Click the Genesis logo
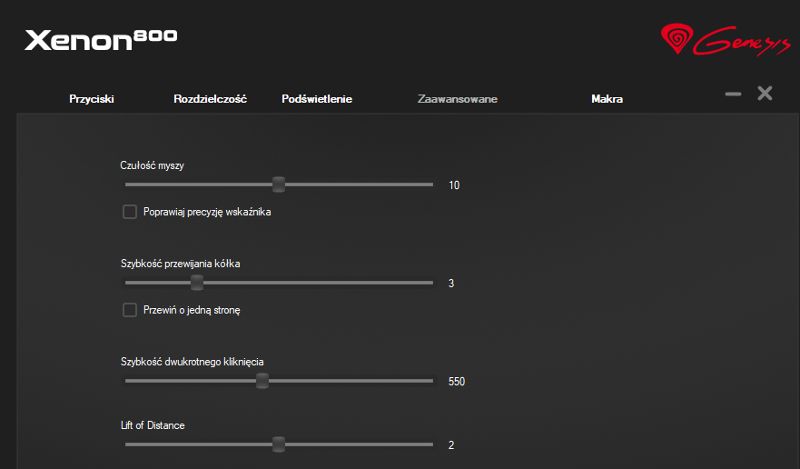Viewport: 800px width, 469px height. tap(726, 39)
